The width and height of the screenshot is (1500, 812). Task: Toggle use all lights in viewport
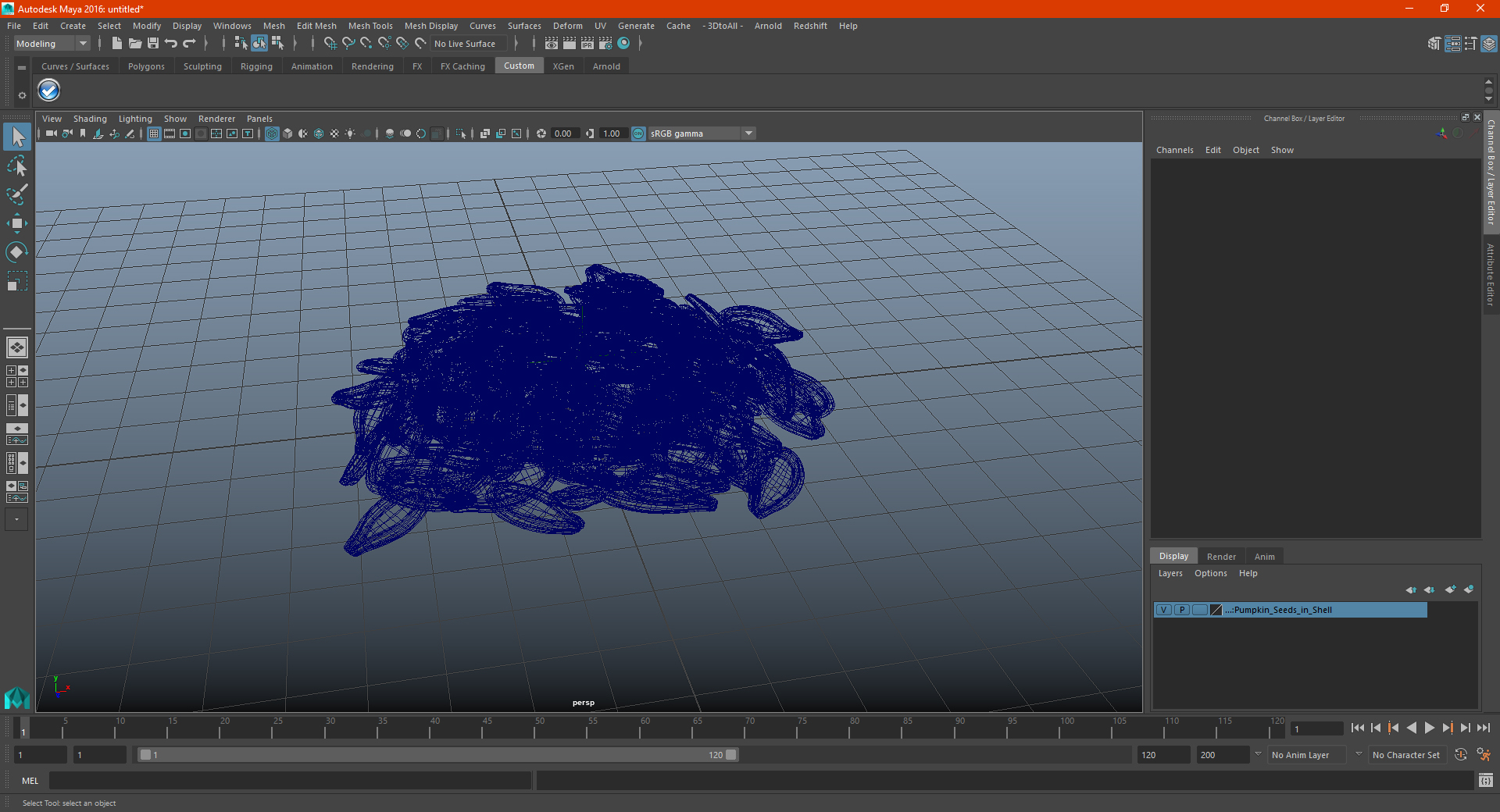tap(350, 134)
